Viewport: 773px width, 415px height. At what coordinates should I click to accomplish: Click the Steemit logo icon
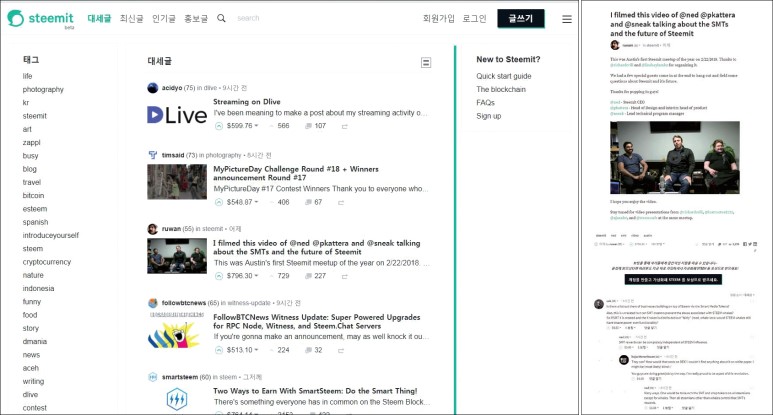(16, 17)
